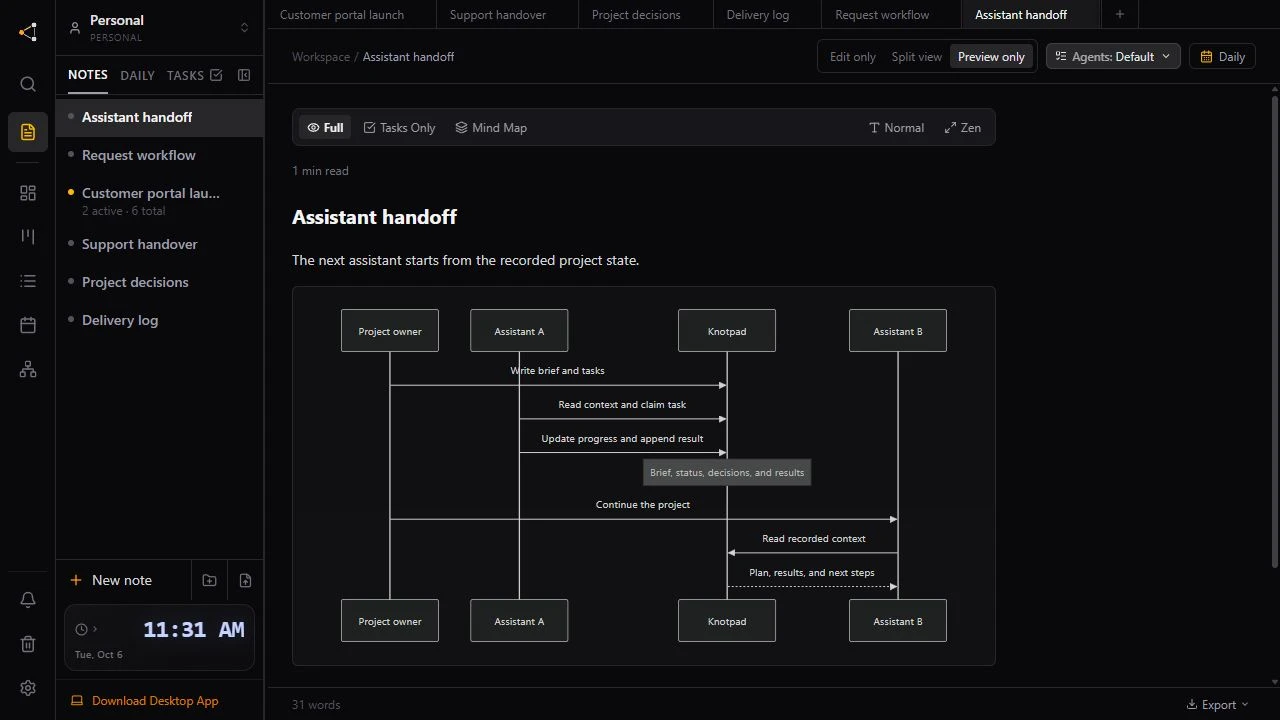Click the '31 words' count in status bar
1280x720 pixels.
click(x=316, y=705)
